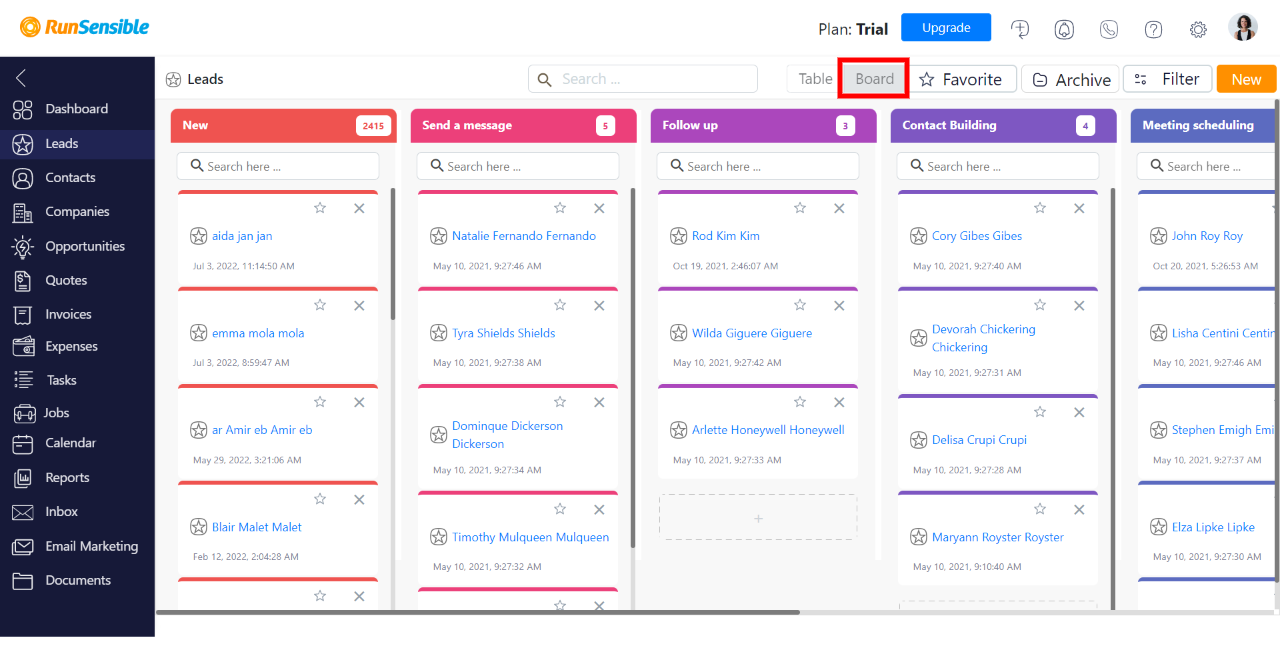The width and height of the screenshot is (1280, 646).
Task: Star the Delisa Crupi Crupi card
Action: click(x=1040, y=412)
